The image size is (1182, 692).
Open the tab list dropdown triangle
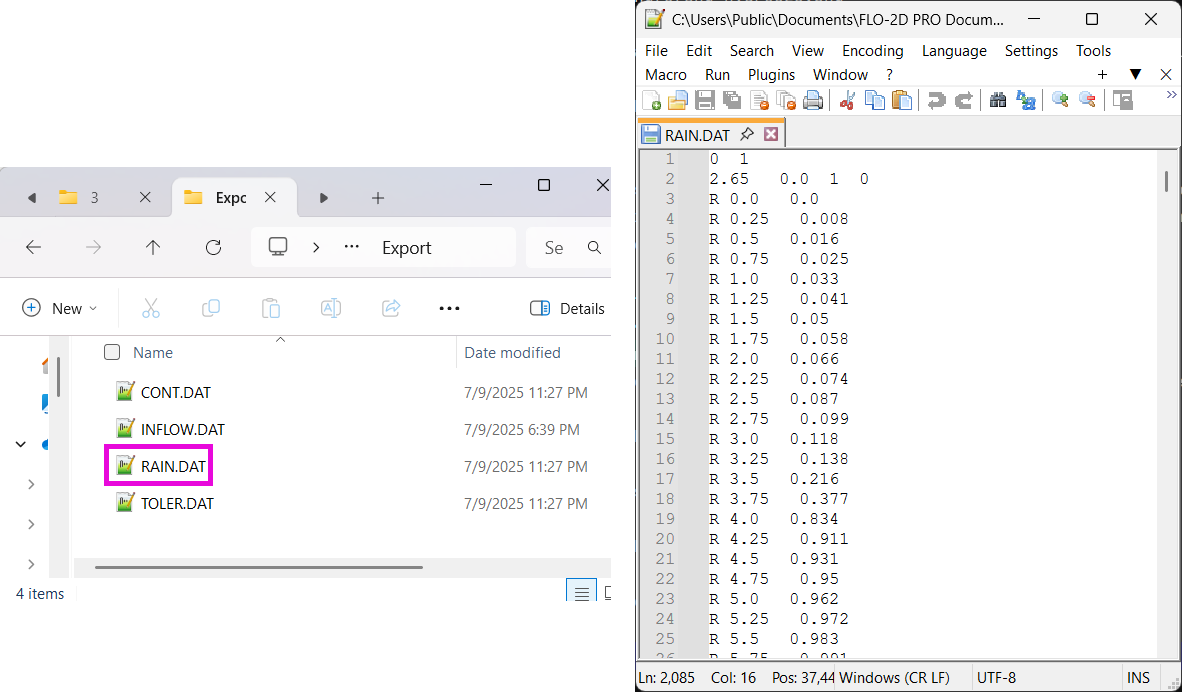click(x=1135, y=75)
